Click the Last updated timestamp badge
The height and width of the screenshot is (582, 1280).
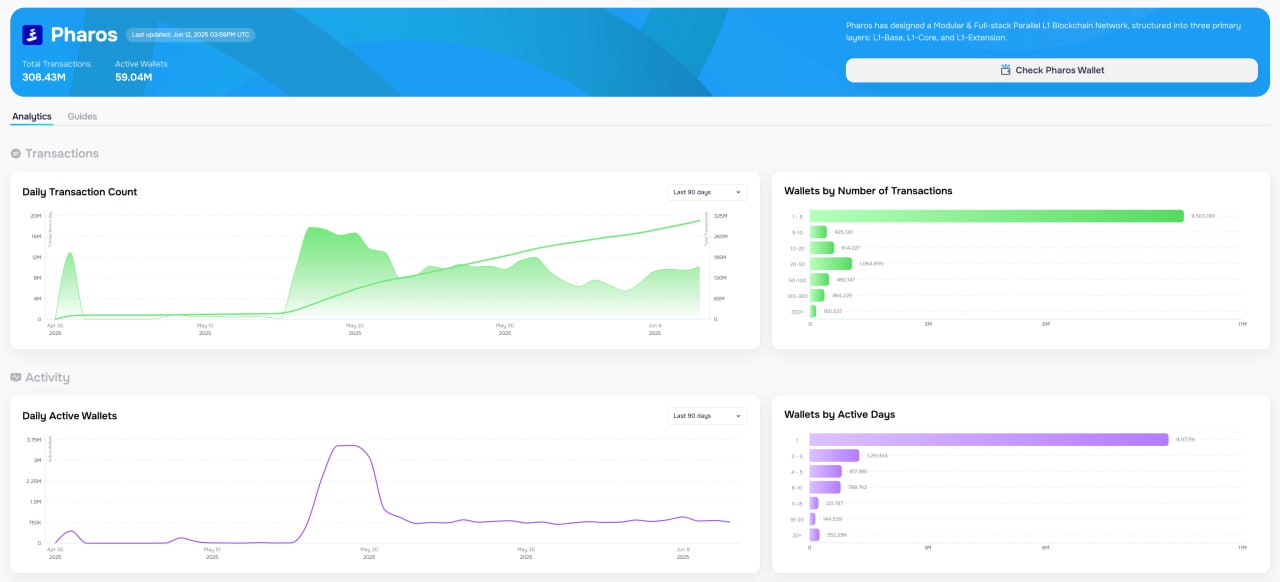pos(191,35)
